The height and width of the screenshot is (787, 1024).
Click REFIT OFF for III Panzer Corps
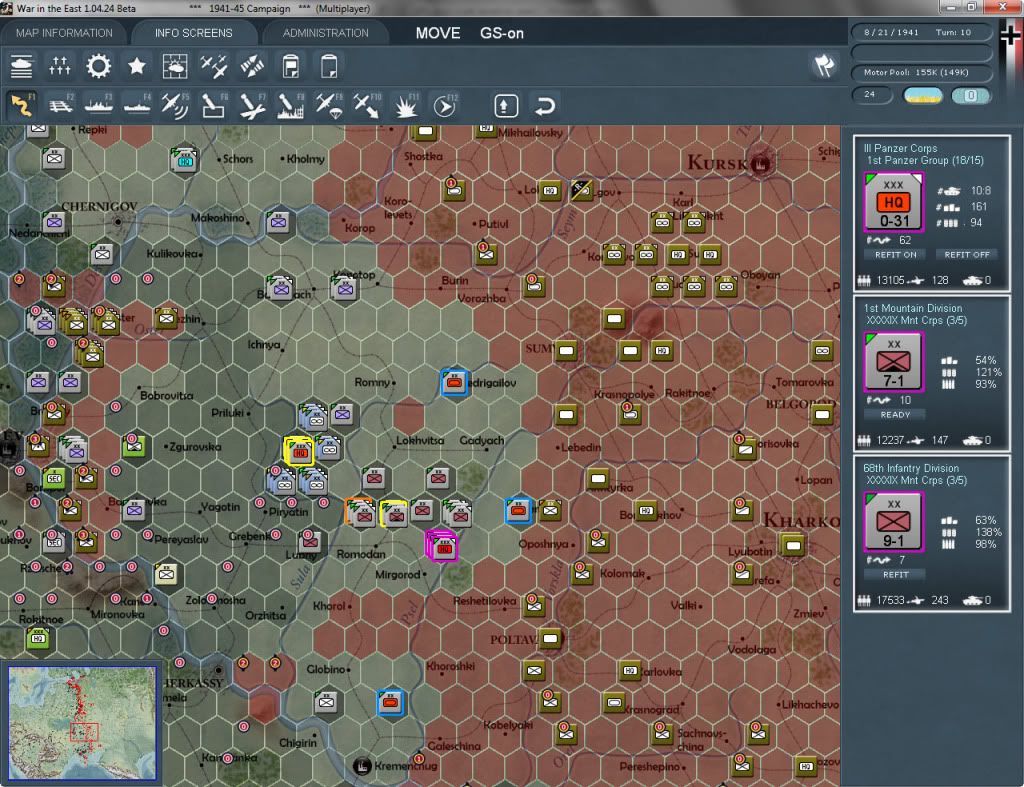pyautogui.click(x=967, y=255)
